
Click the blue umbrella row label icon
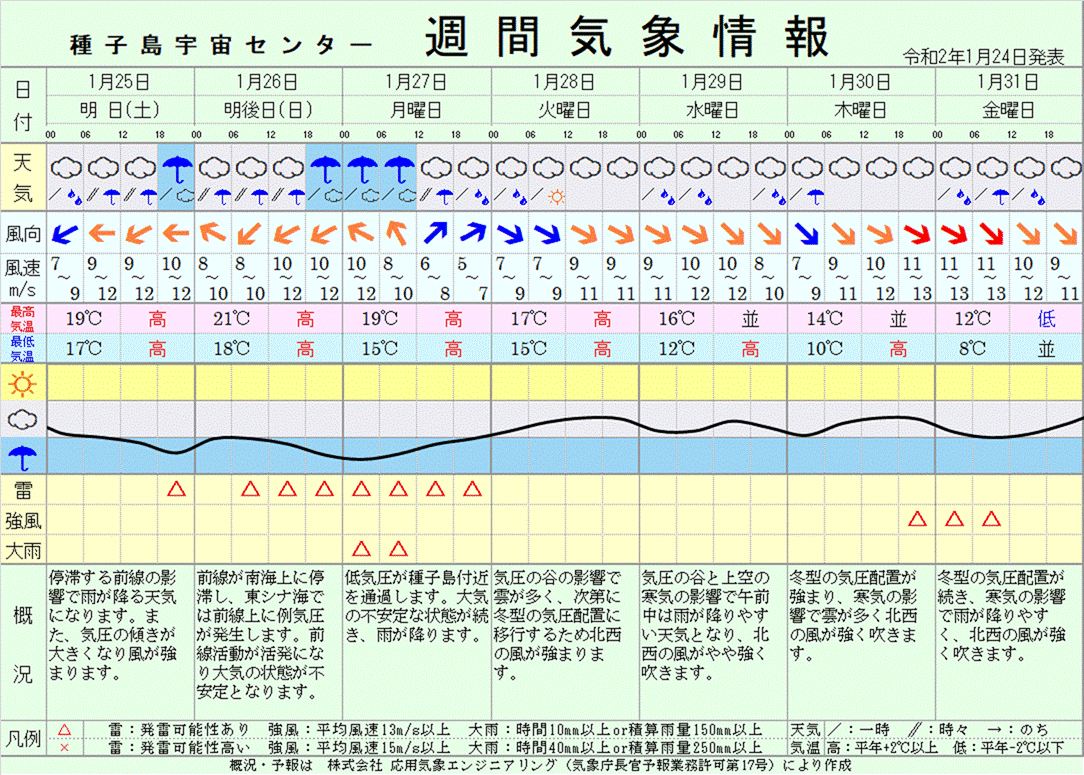tap(22, 457)
